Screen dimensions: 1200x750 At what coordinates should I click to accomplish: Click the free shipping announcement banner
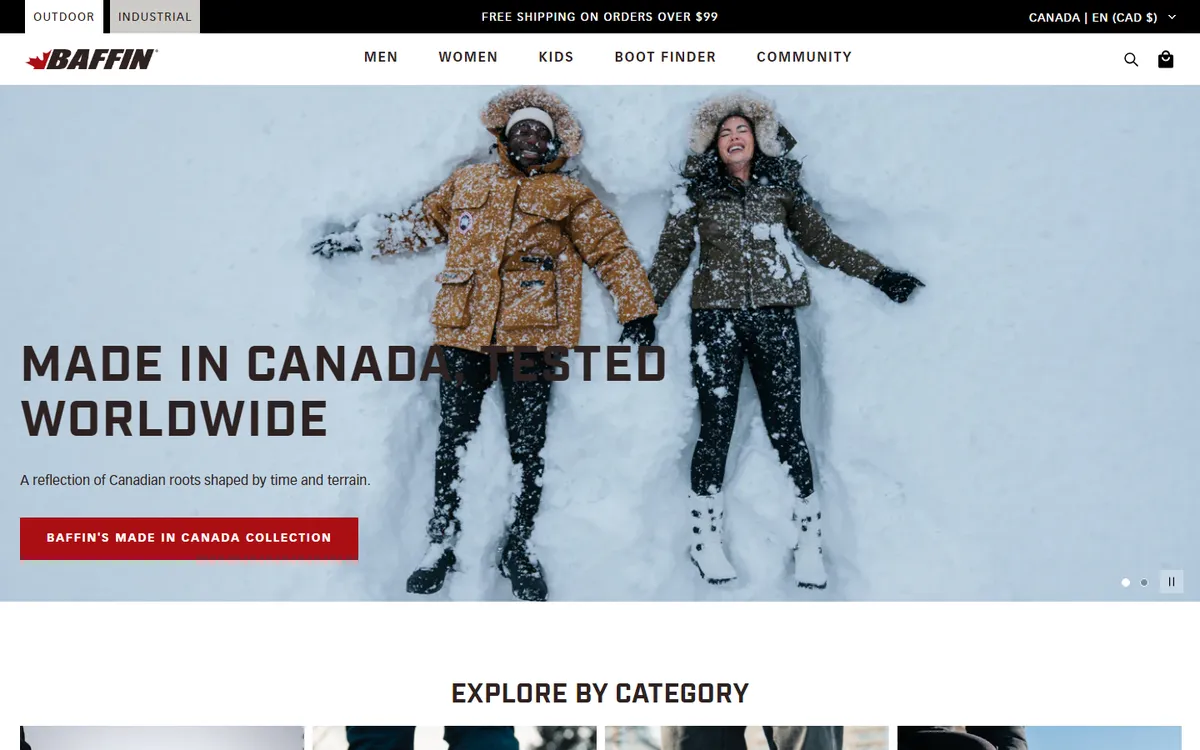point(600,17)
